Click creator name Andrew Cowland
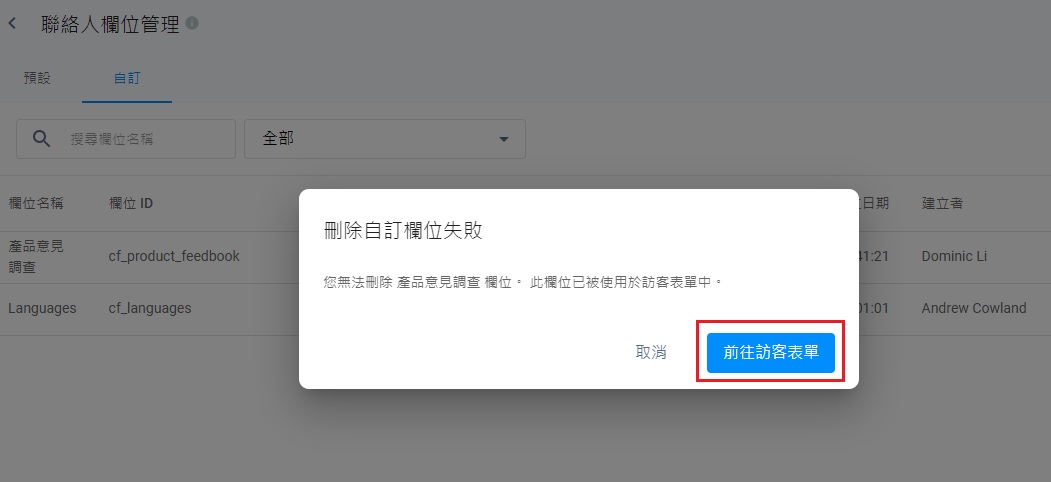Viewport: 1051px width, 482px height. pos(974,308)
